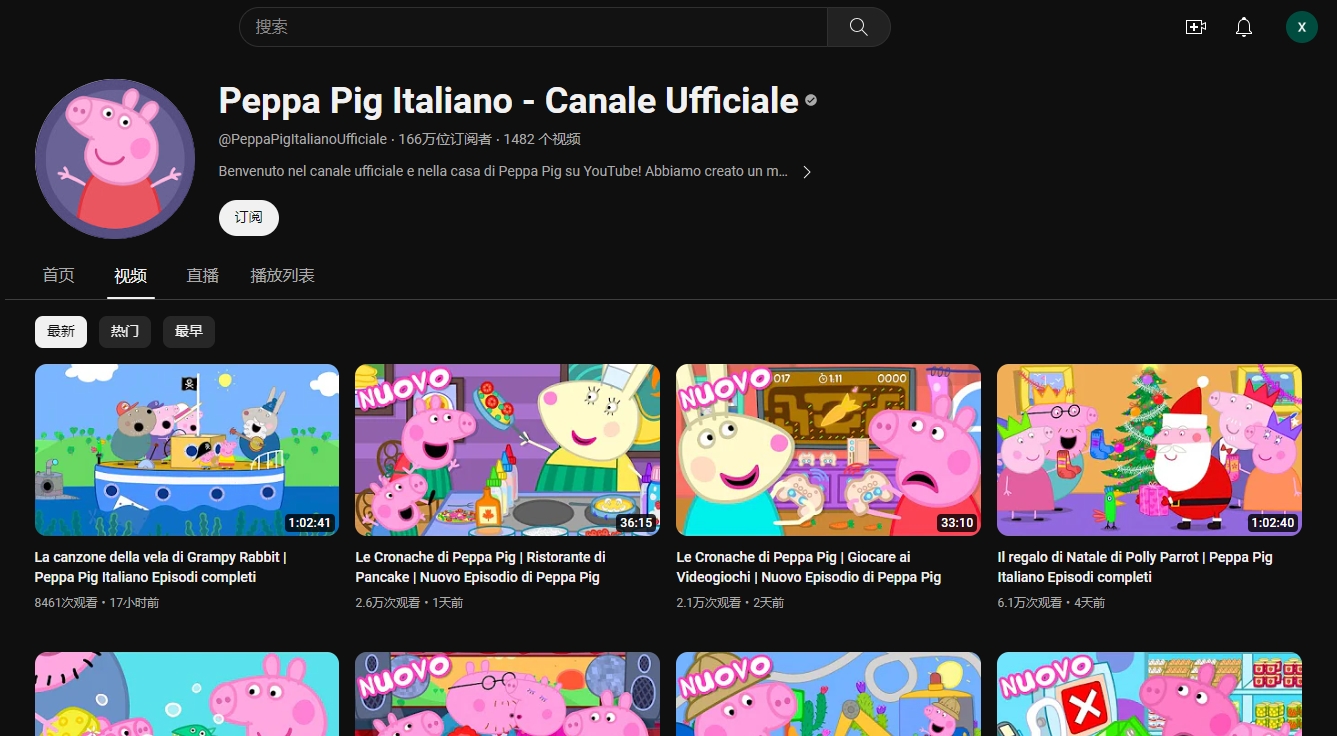The height and width of the screenshot is (736, 1337).
Task: Click 8461次观看 • 17小时前 metadata
Action: [x=97, y=603]
